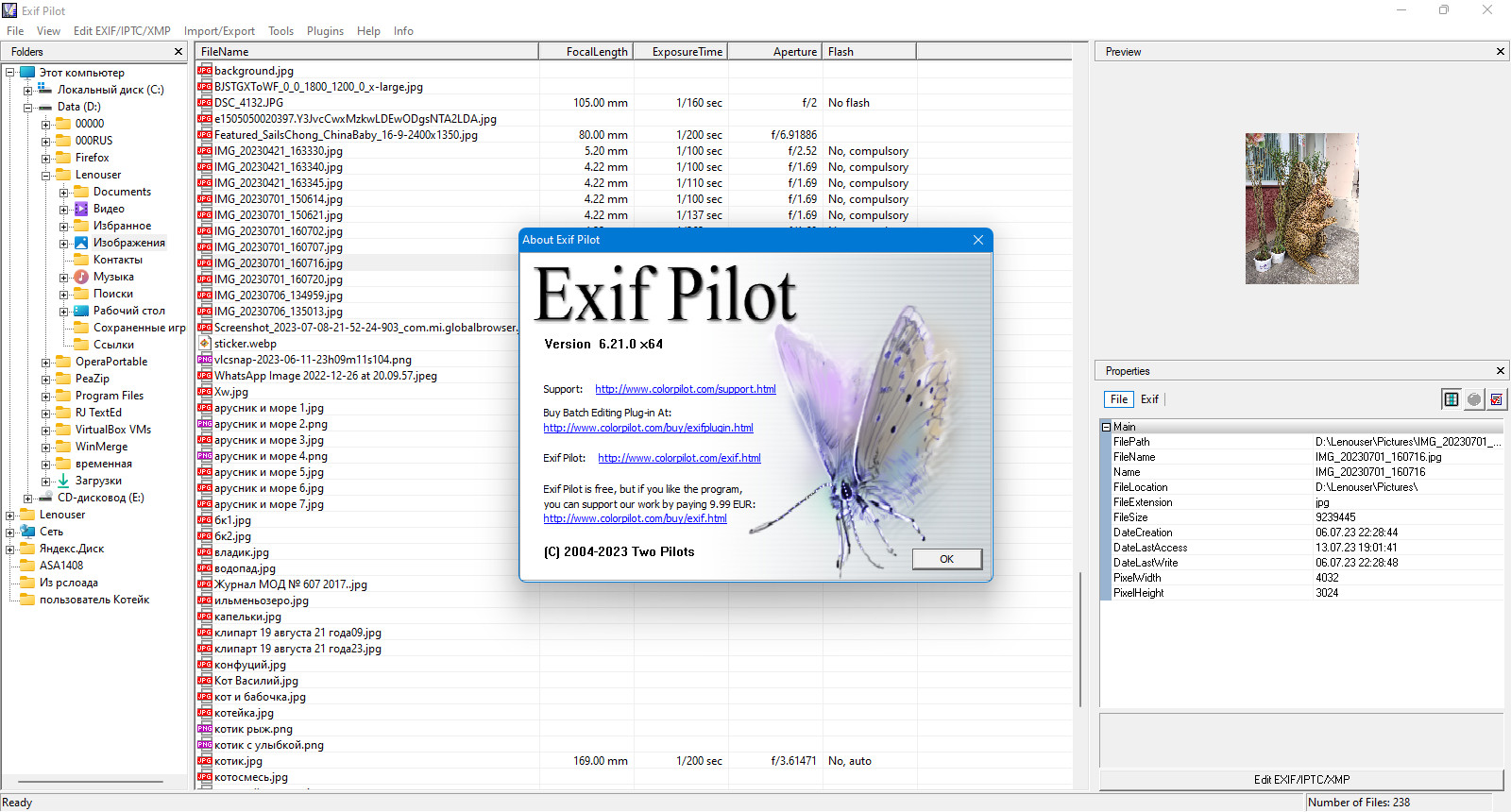Click the green Загрузки download arrow icon
This screenshot has height=812, width=1511.
[63, 481]
